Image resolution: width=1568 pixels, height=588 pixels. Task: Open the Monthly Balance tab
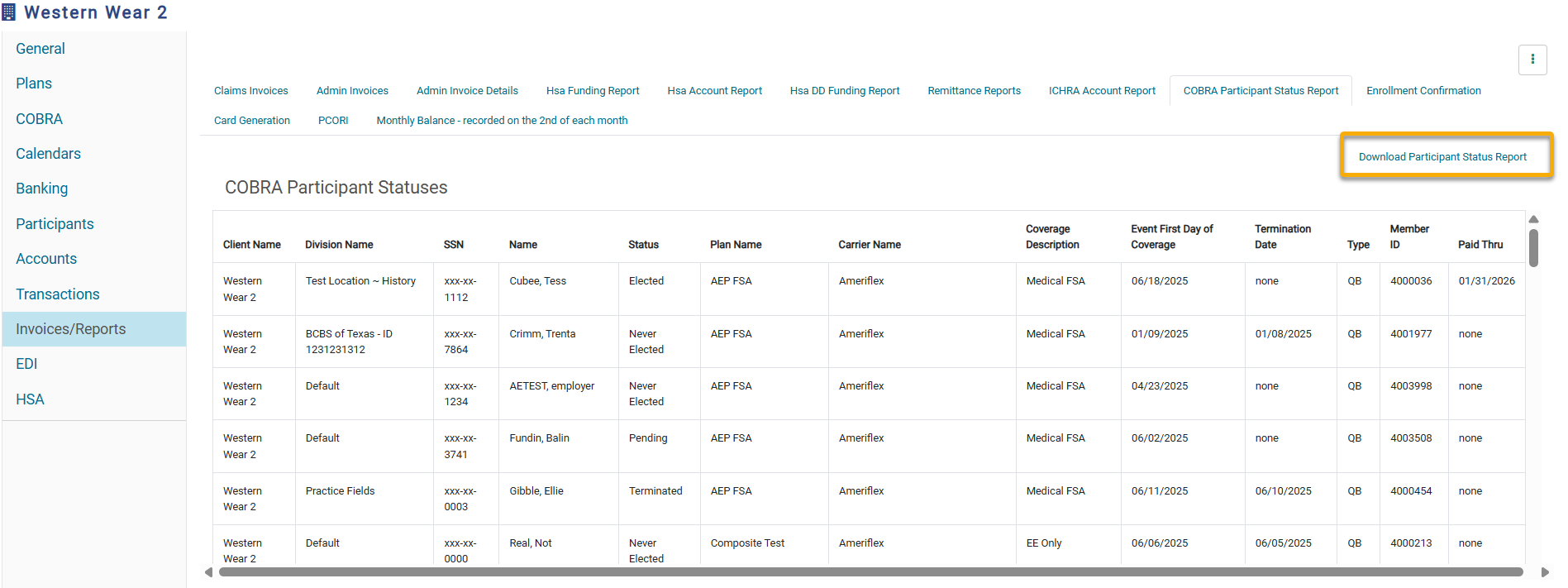(502, 121)
